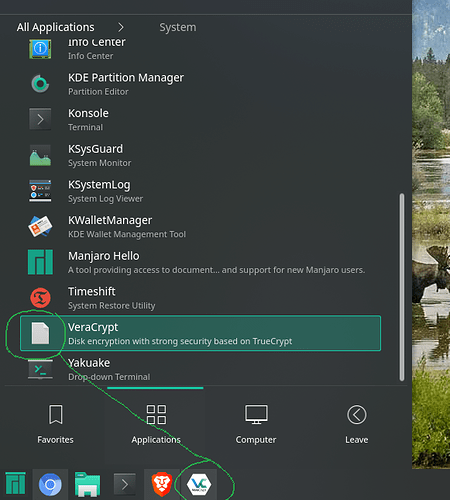Image resolution: width=450 pixels, height=500 pixels.
Task: Switch to Favorites tab
Action: point(55,425)
